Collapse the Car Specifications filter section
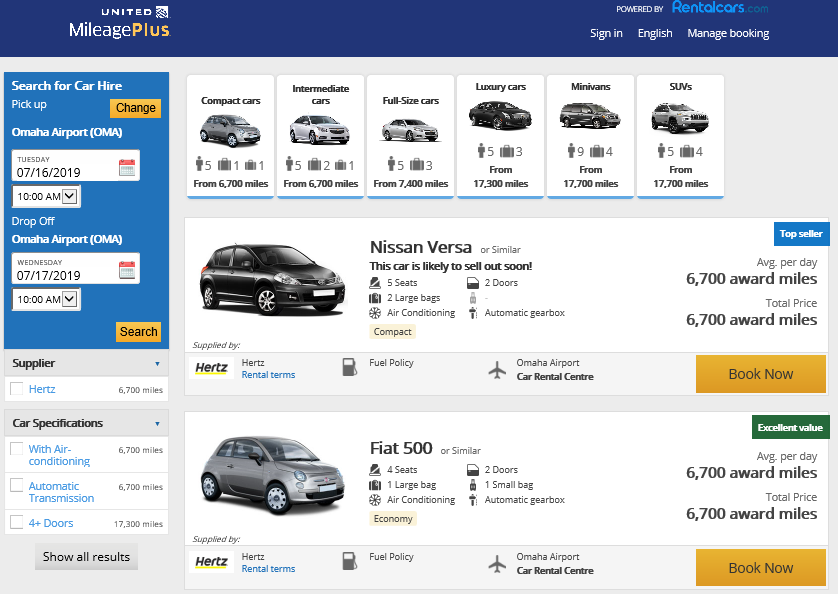 (x=87, y=423)
